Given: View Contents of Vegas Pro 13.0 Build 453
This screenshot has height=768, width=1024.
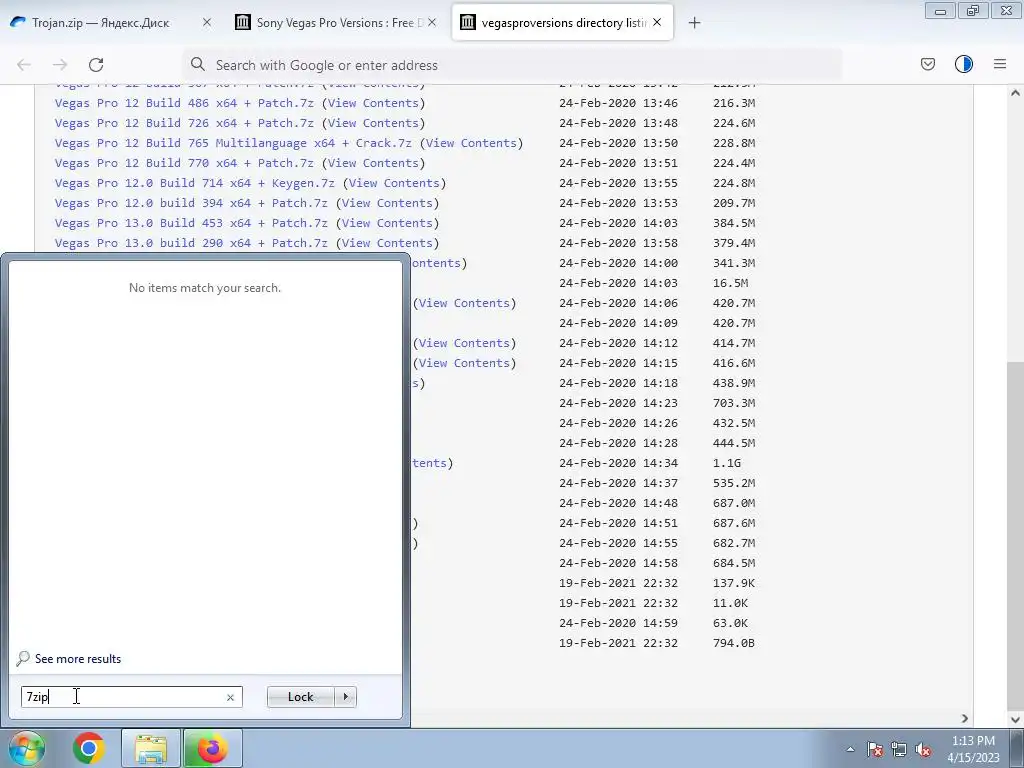Looking at the screenshot, I should [387, 223].
